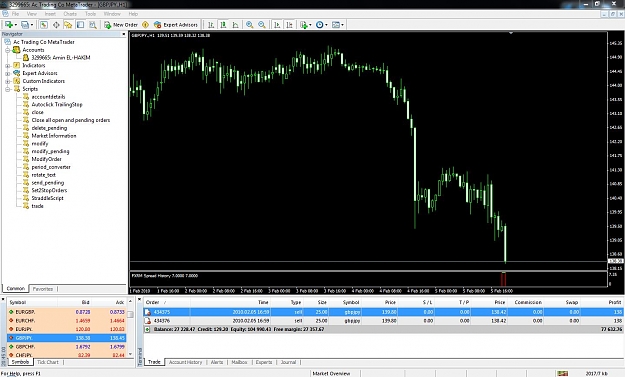Toggle the Navigator panel icon
This screenshot has height=377, width=625.
click(x=68, y=25)
